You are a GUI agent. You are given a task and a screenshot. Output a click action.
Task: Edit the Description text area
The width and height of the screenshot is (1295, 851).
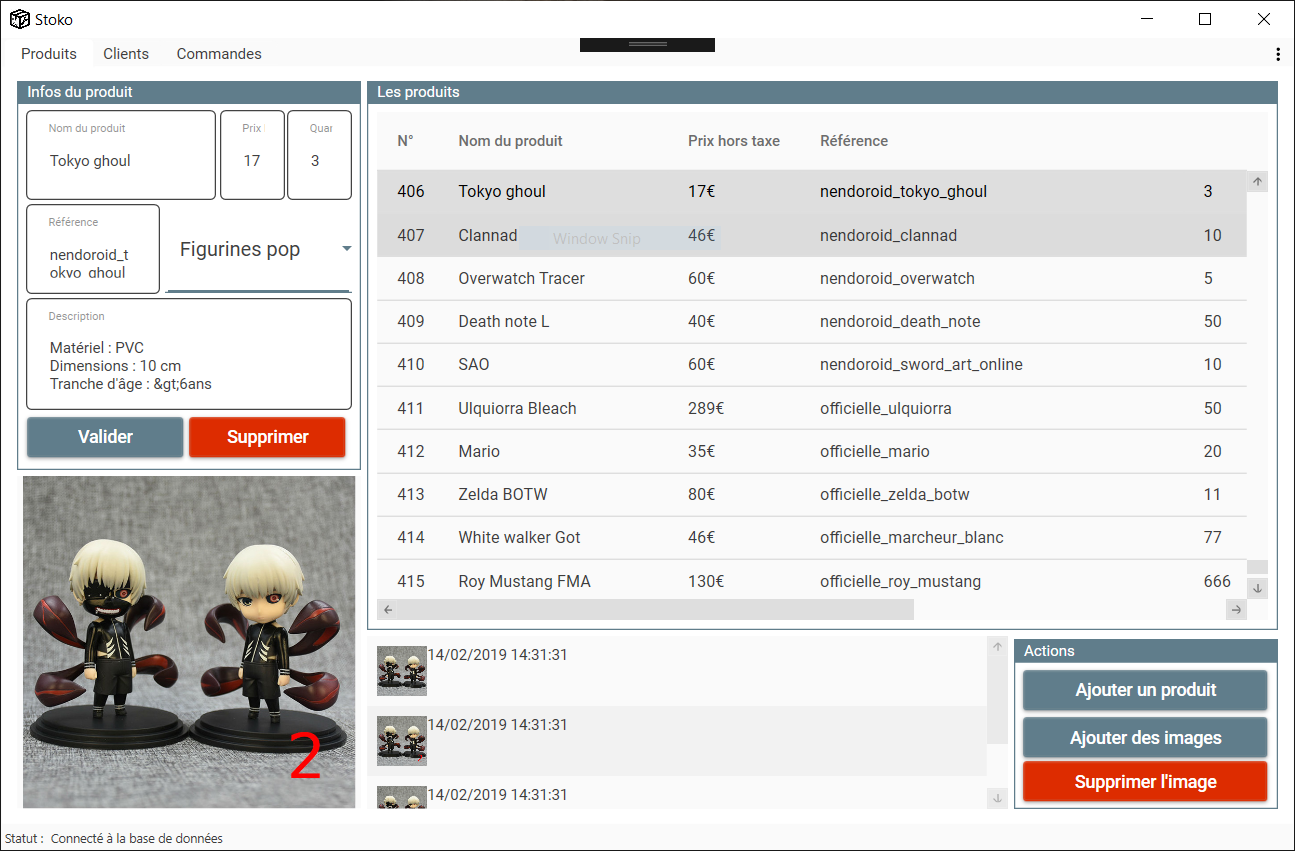[x=189, y=354]
